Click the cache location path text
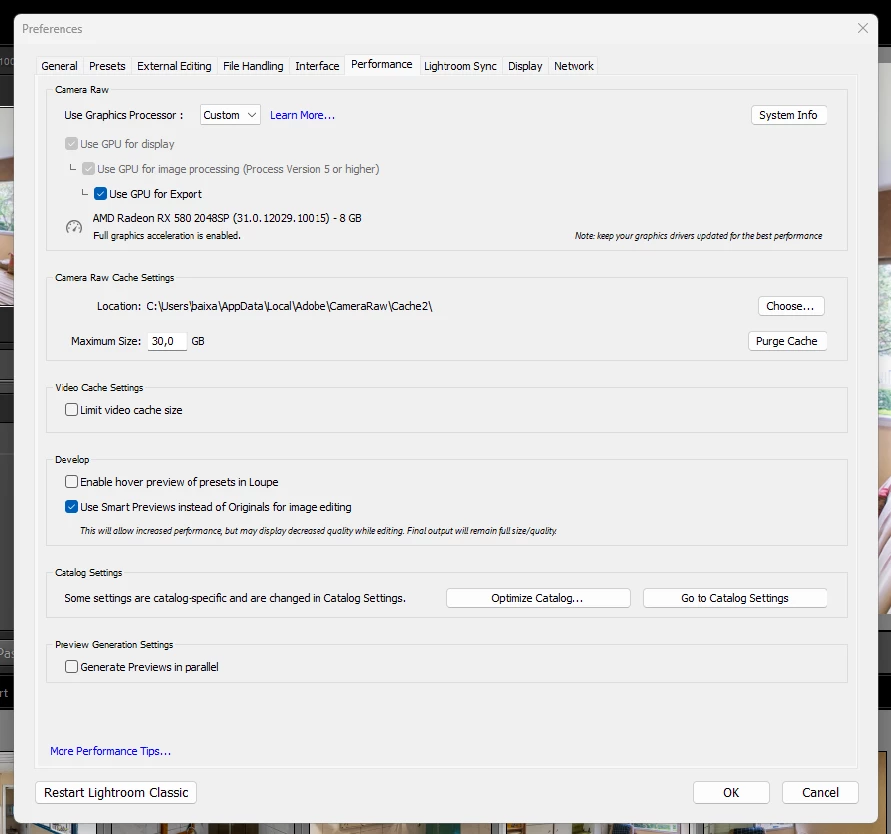 pyautogui.click(x=289, y=306)
